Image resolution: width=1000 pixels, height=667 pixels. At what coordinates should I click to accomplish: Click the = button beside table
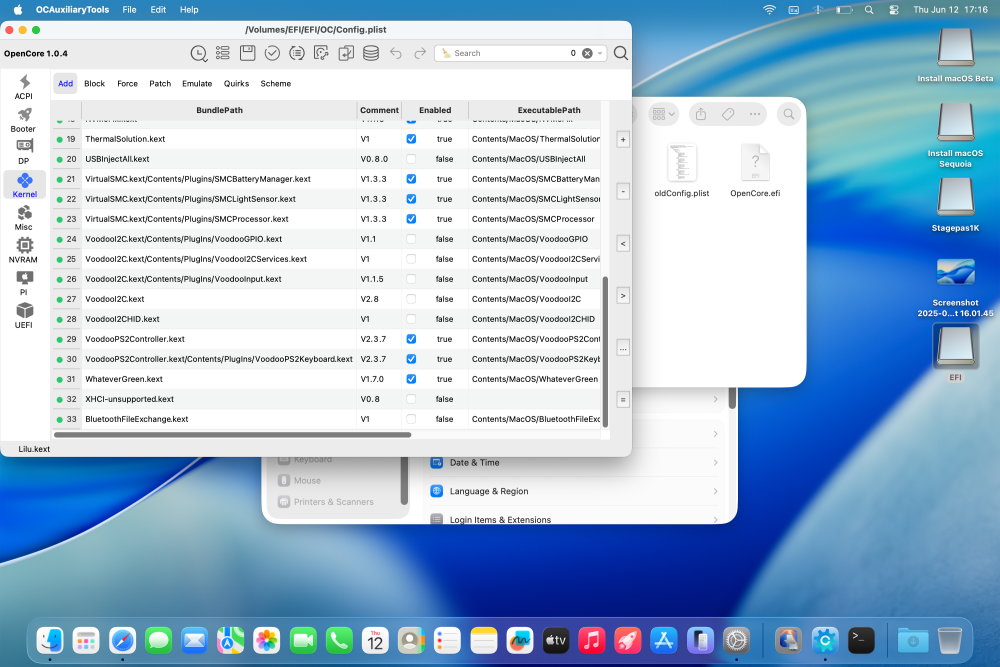pos(623,400)
